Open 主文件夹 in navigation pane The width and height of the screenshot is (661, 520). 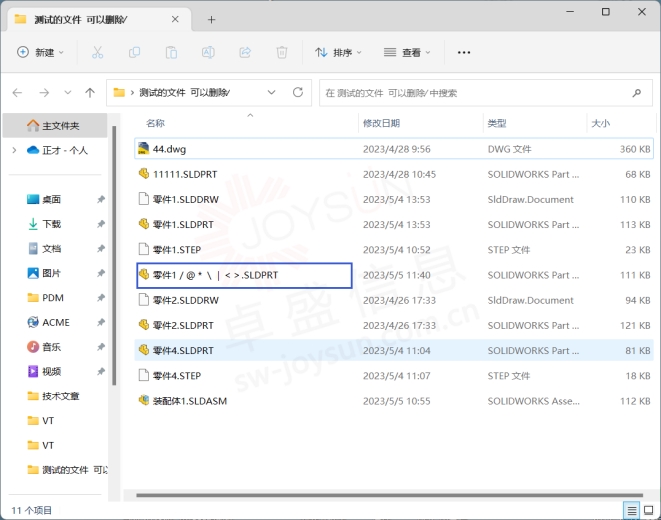coord(55,126)
